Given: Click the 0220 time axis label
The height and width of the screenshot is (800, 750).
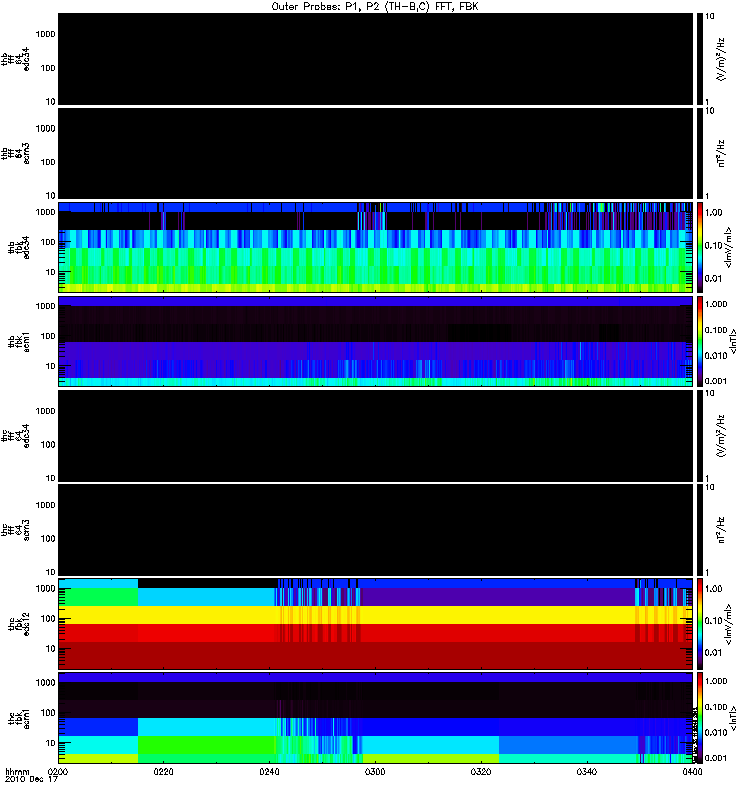Looking at the screenshot, I should (x=163, y=771).
